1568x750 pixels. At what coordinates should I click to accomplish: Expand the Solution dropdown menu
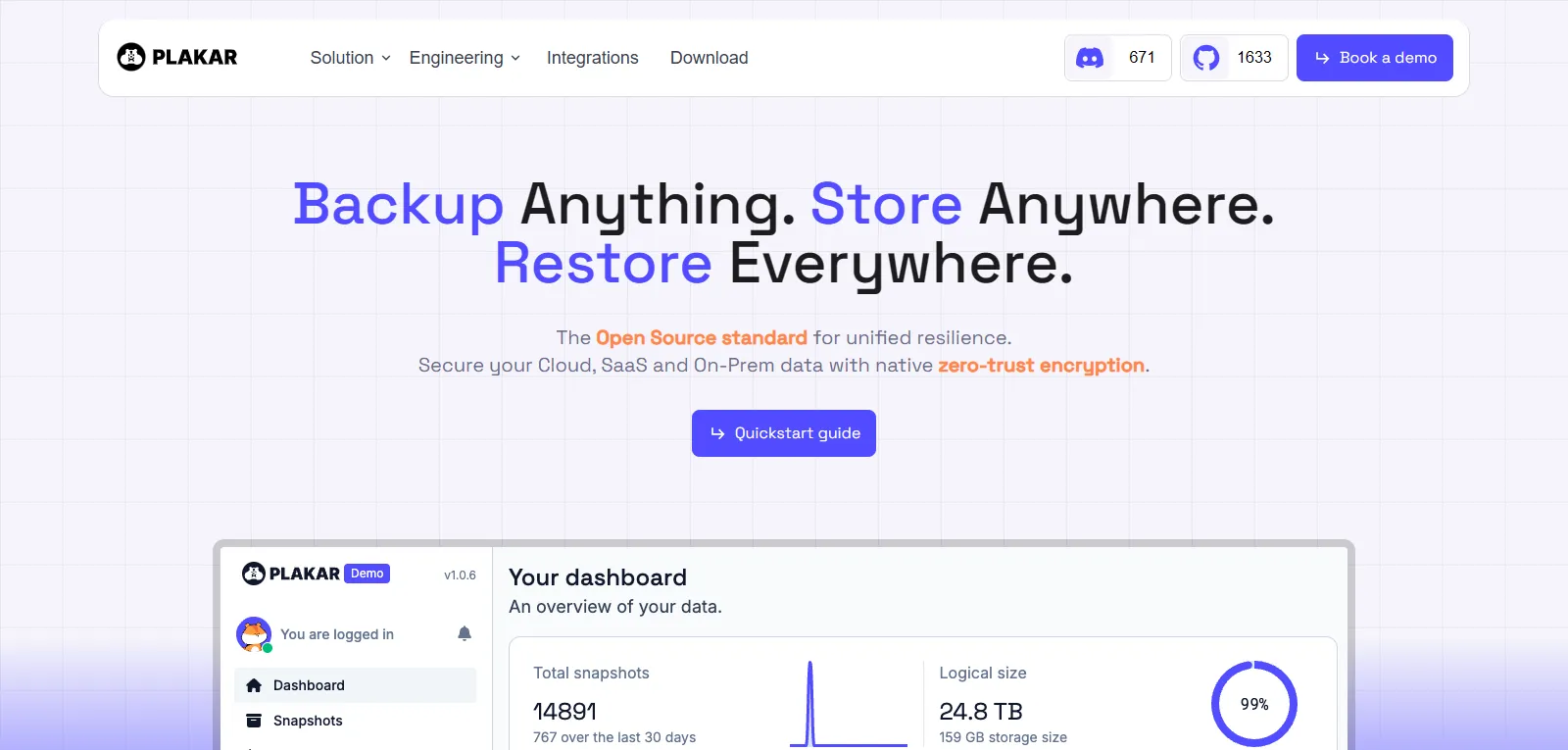click(x=350, y=58)
